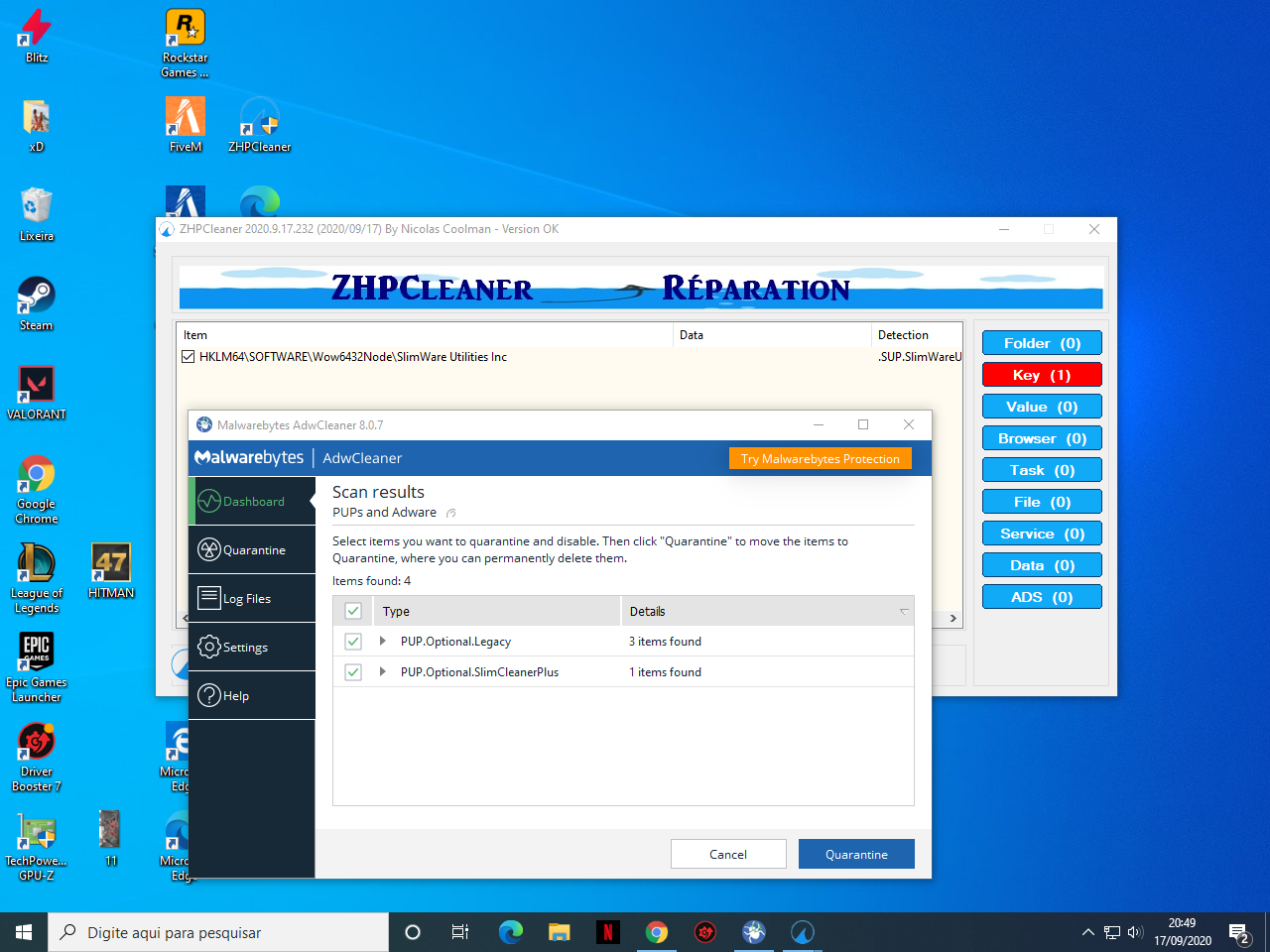The image size is (1270, 952).
Task: Click the Details column sort arrow
Action: click(x=904, y=611)
